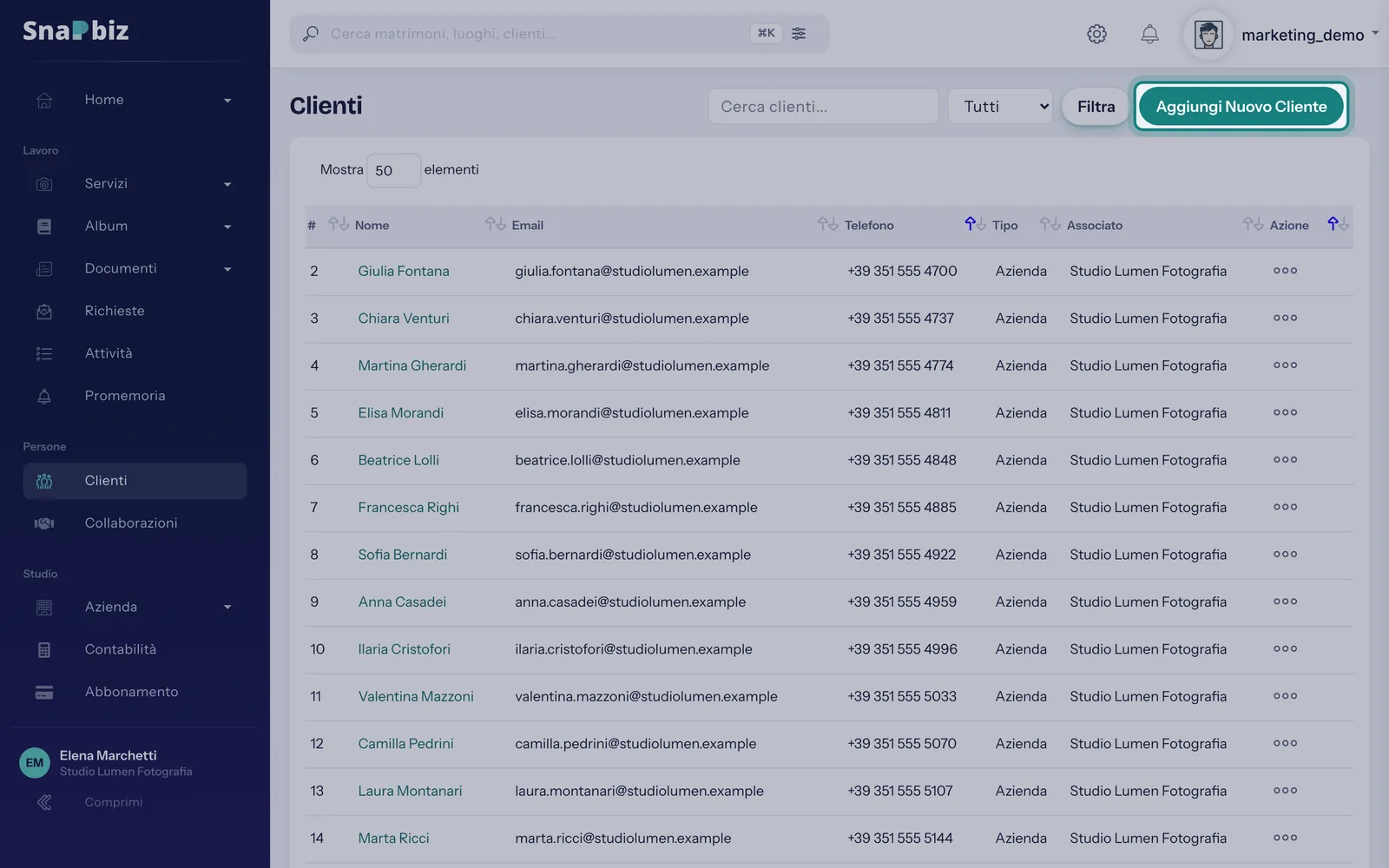Open client Beatrice Lolli
1389x868 pixels.
(398, 460)
